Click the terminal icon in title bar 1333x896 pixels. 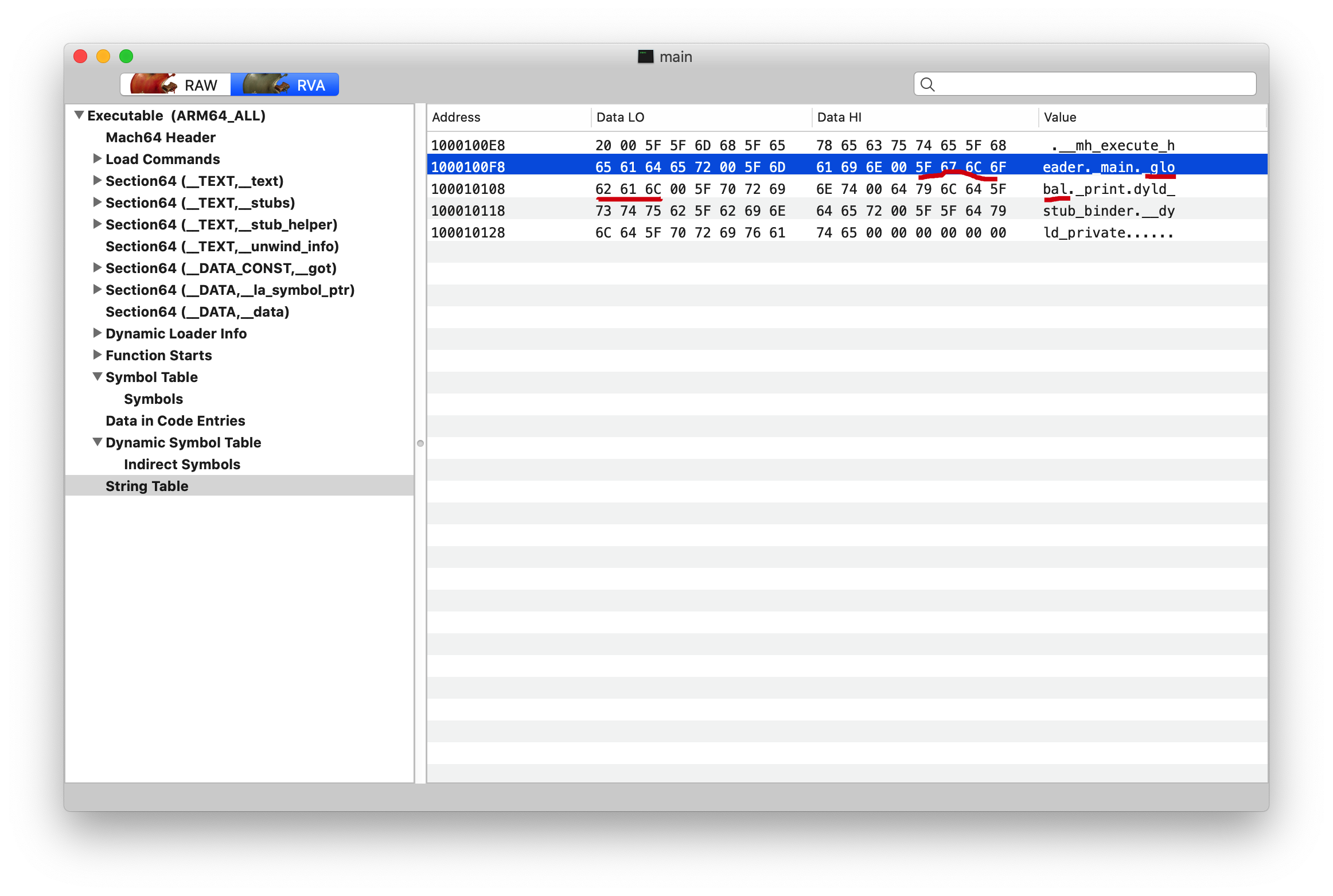click(645, 56)
